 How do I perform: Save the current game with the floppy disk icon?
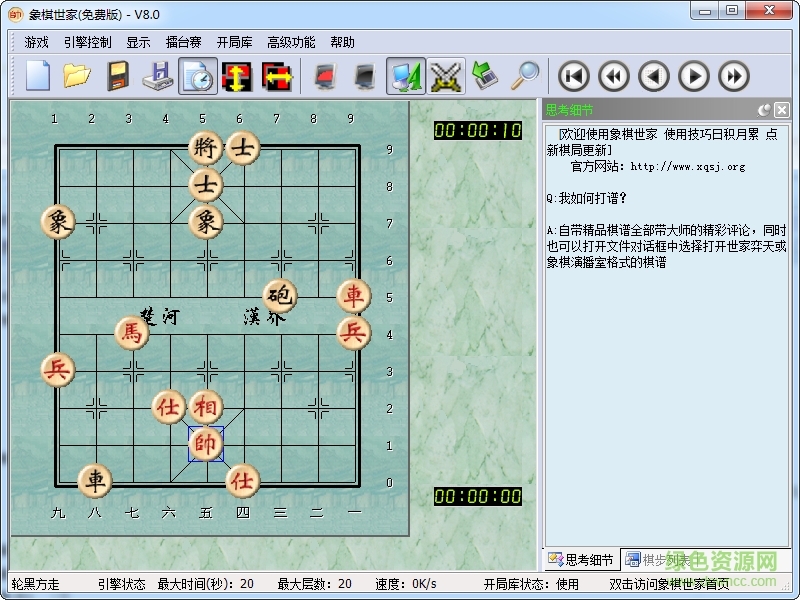pos(117,77)
